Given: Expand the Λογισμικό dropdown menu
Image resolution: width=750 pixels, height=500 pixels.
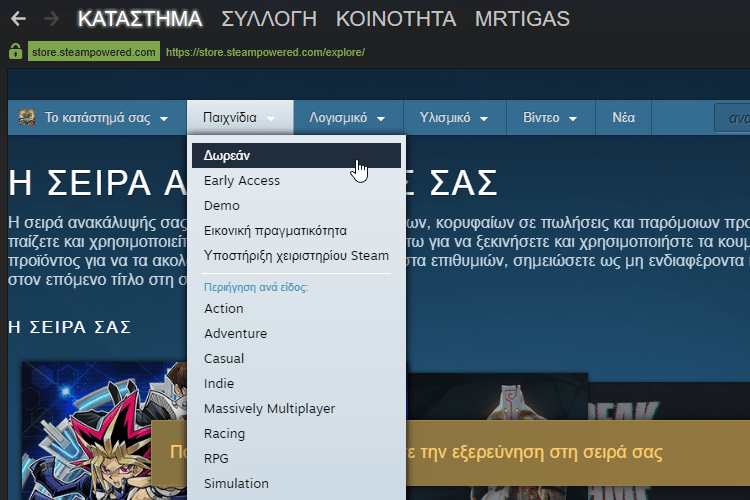Looking at the screenshot, I should [x=348, y=118].
